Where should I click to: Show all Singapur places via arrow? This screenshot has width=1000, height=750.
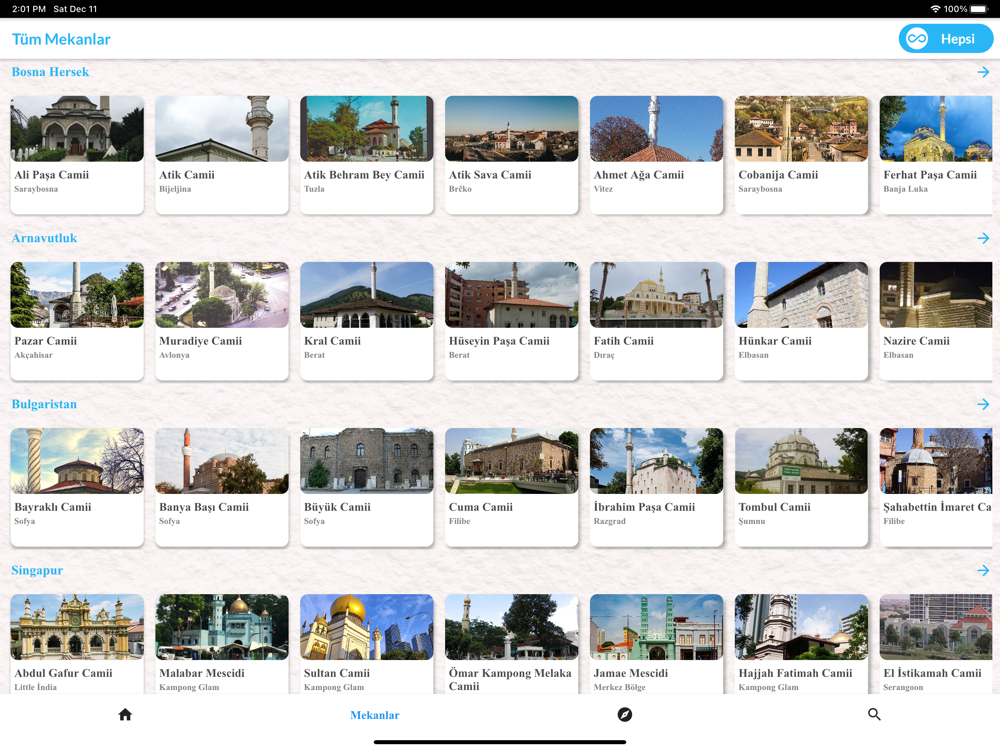tap(983, 570)
